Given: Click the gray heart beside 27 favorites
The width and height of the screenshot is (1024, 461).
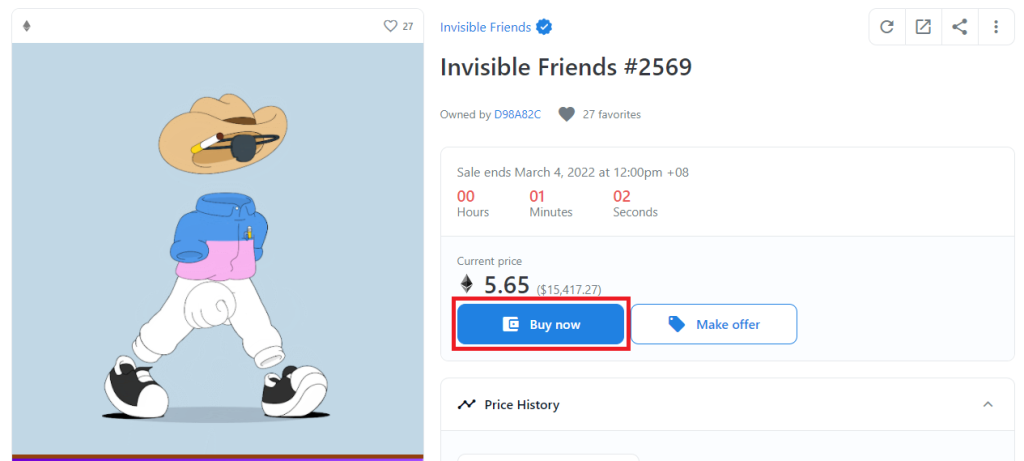Looking at the screenshot, I should click(x=566, y=114).
